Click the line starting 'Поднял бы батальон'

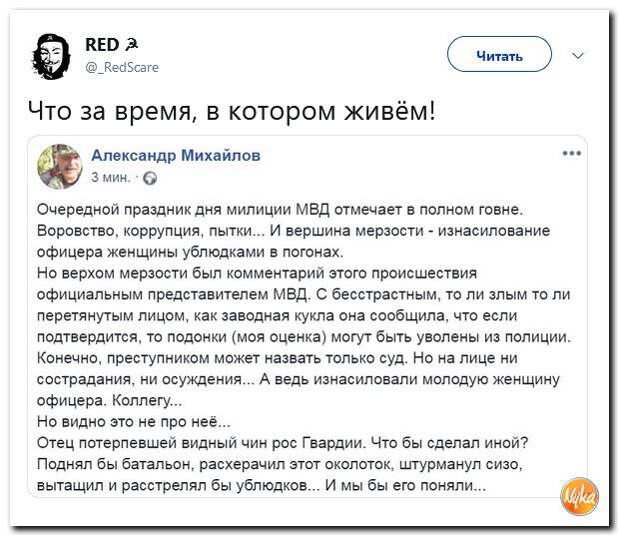pos(280,463)
